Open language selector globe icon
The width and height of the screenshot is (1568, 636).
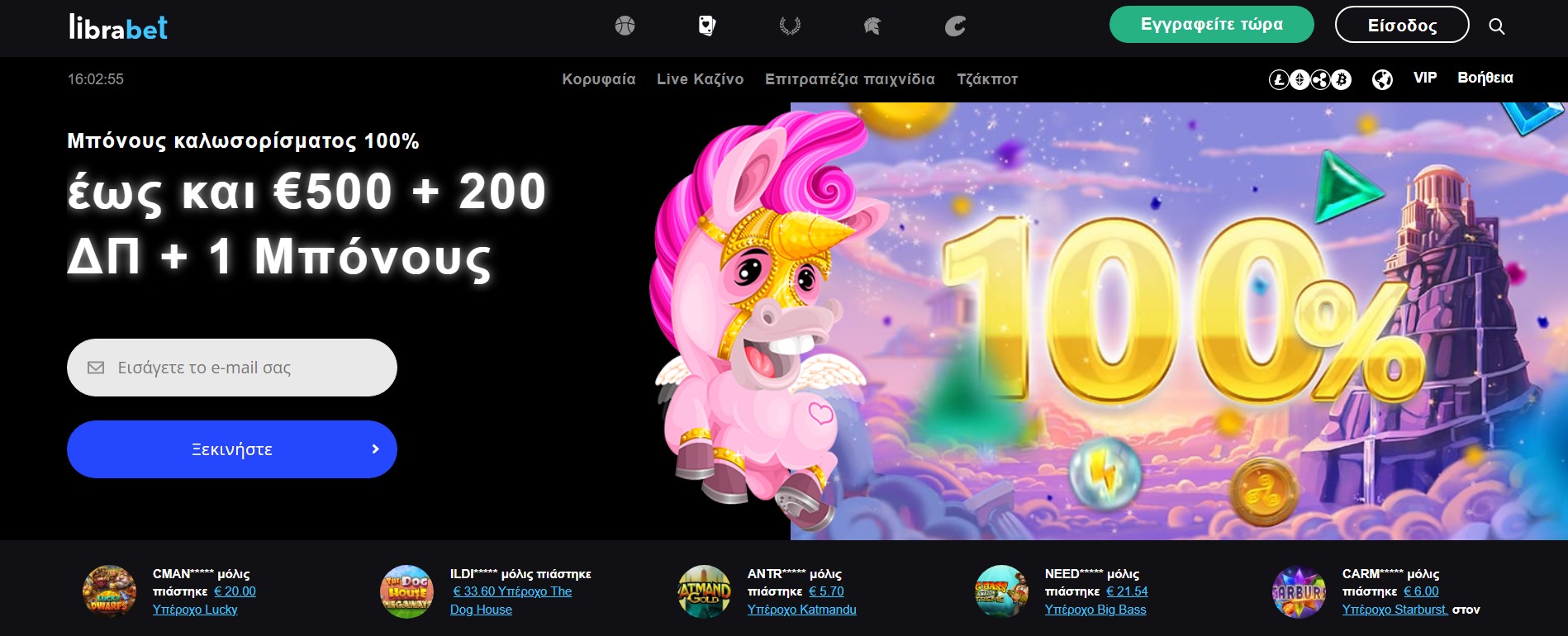(x=1382, y=79)
